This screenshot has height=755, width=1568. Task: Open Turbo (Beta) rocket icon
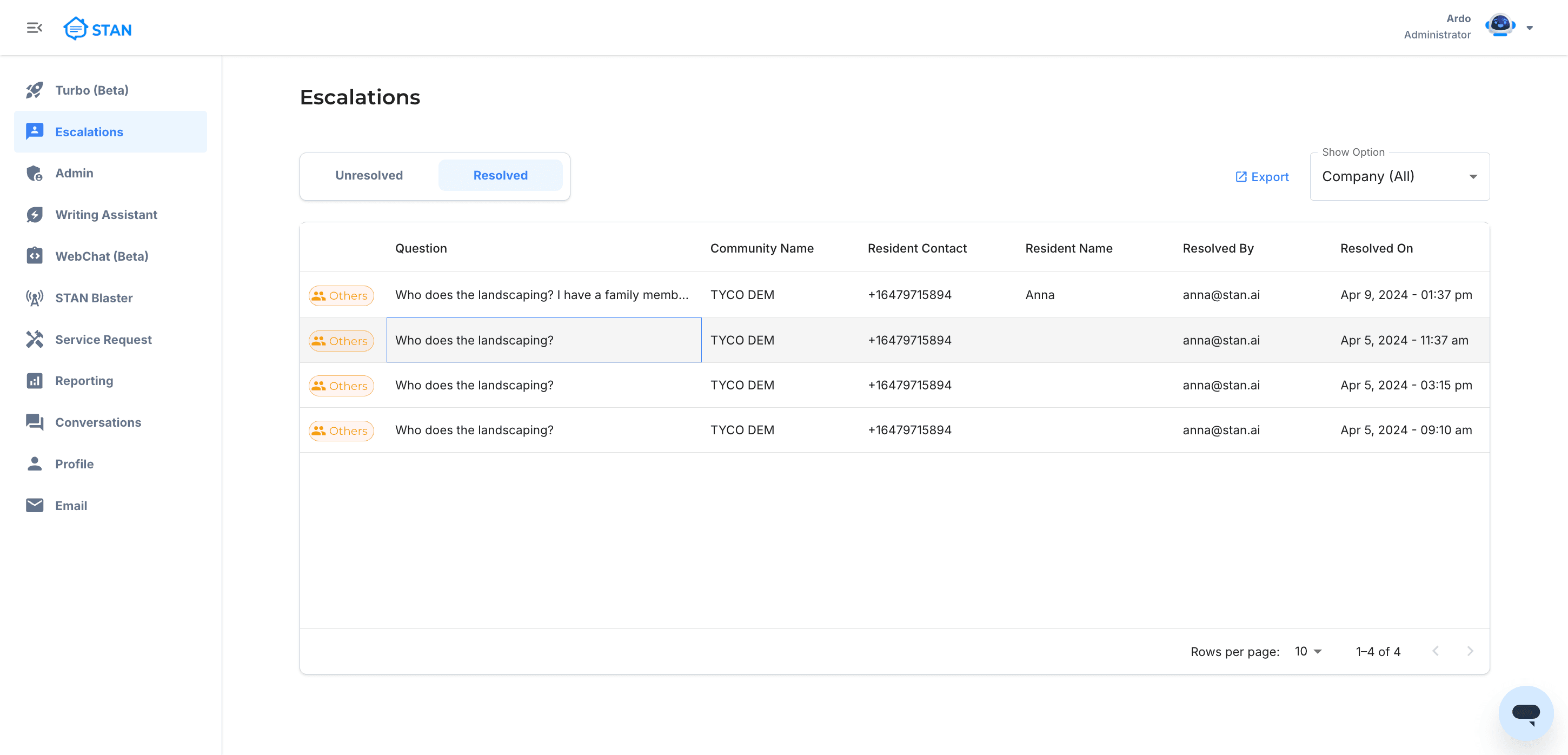click(35, 90)
